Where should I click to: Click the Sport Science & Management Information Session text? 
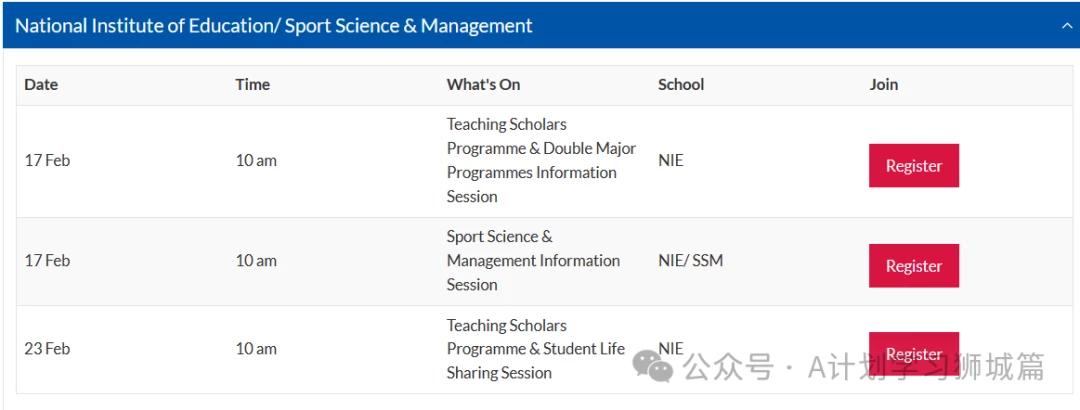(x=533, y=260)
